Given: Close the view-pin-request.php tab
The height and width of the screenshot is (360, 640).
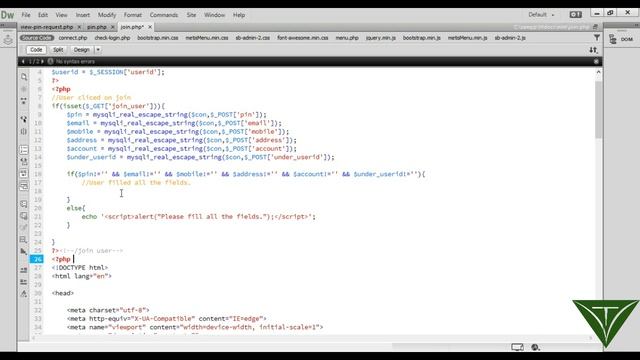Looking at the screenshot, I should 79,27.
